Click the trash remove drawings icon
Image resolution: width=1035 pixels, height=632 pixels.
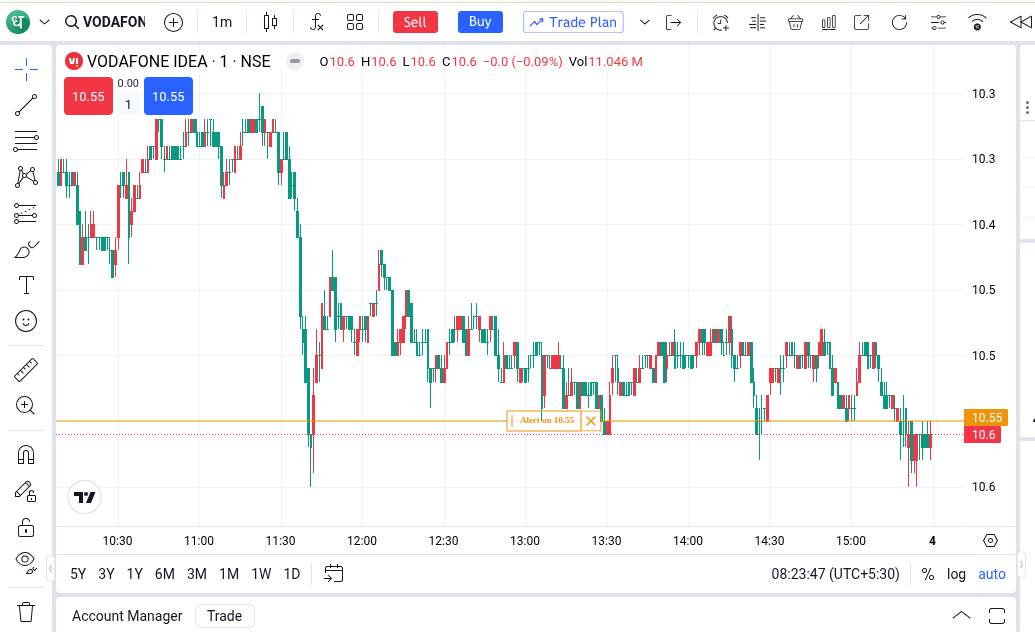pos(26,611)
